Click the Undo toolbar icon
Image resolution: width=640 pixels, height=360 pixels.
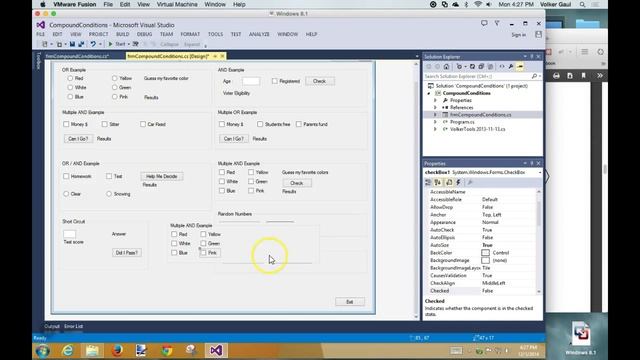pos(93,44)
